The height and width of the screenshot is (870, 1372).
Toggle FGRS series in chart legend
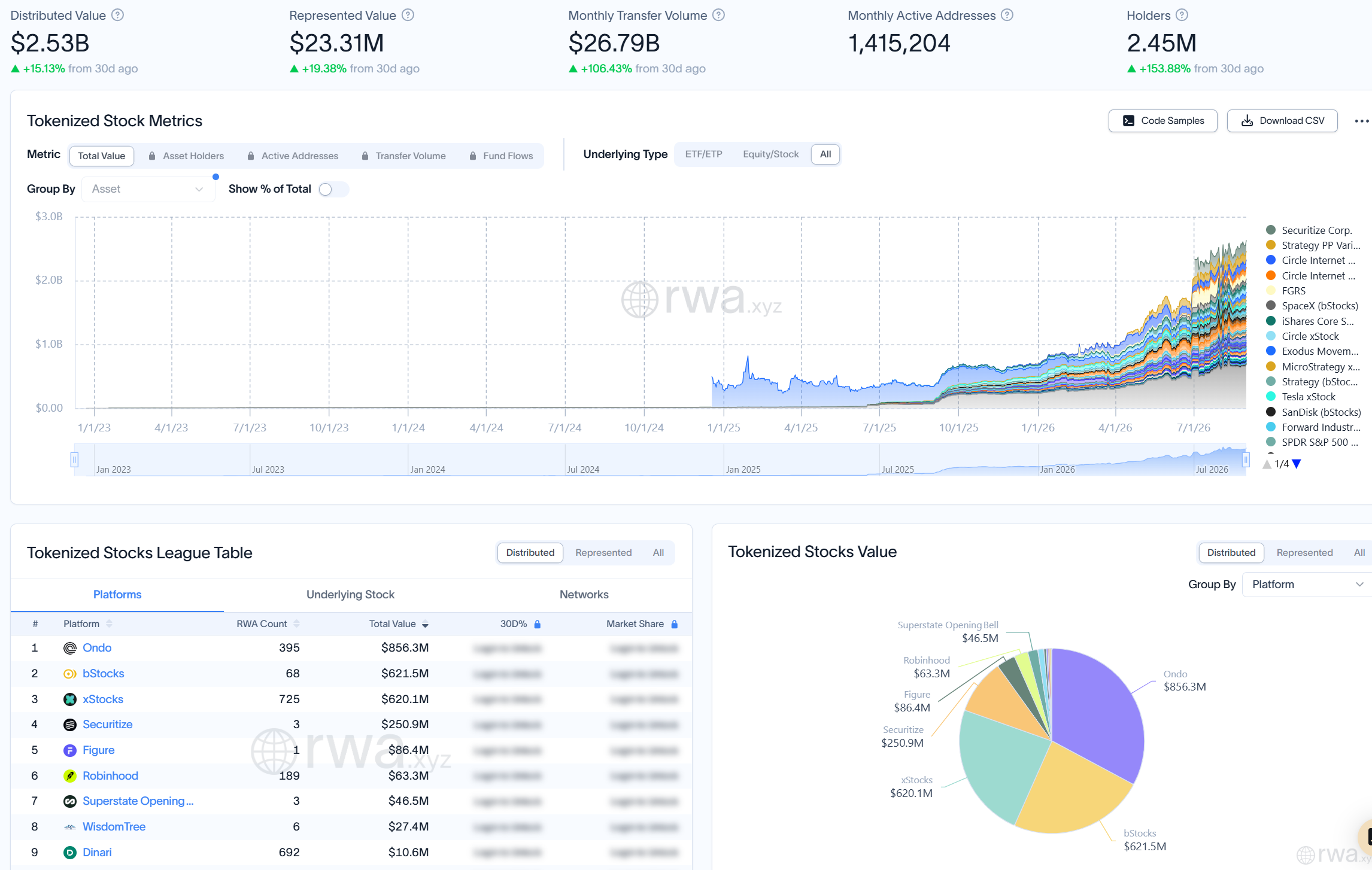[x=1286, y=291]
